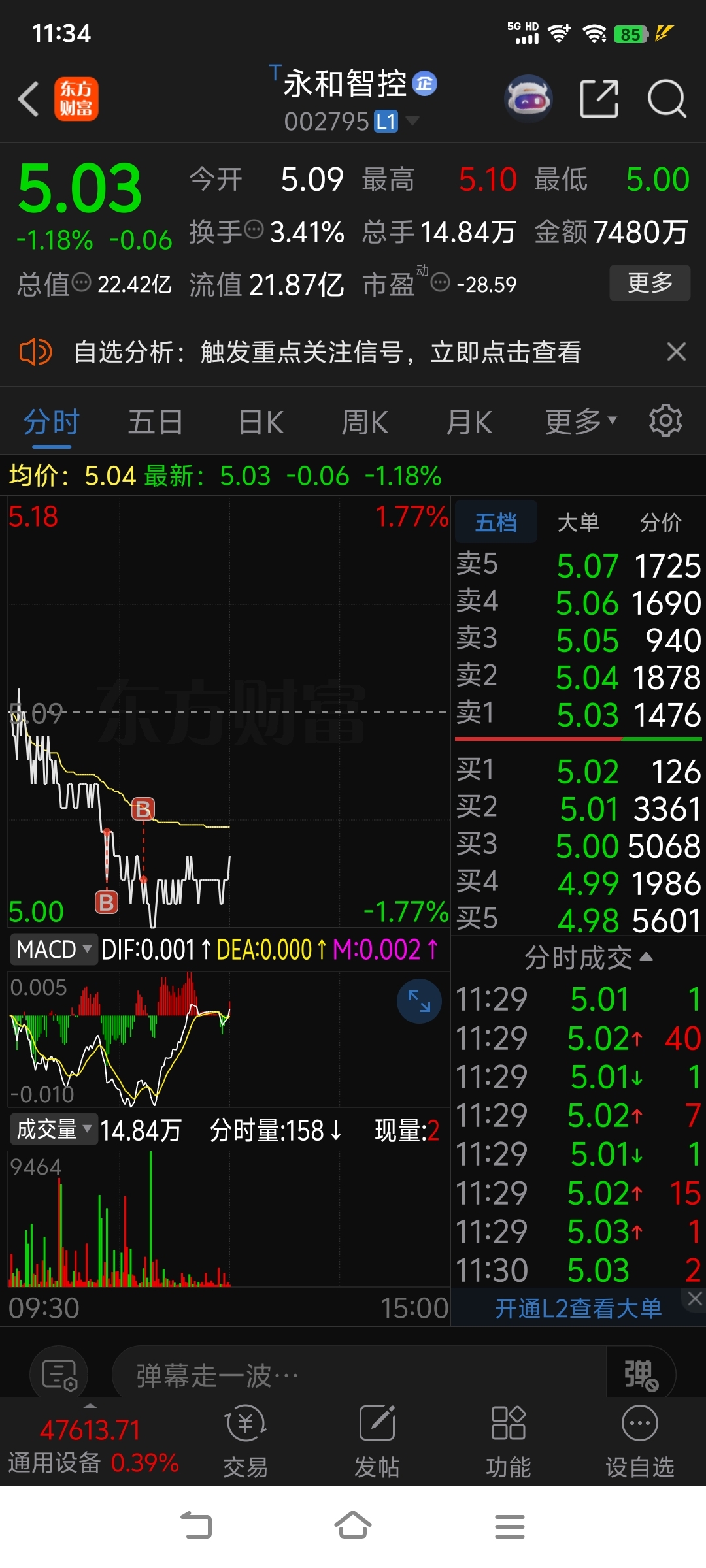Switch to 周K chart tab
The height and width of the screenshot is (1568, 706).
pos(365,421)
